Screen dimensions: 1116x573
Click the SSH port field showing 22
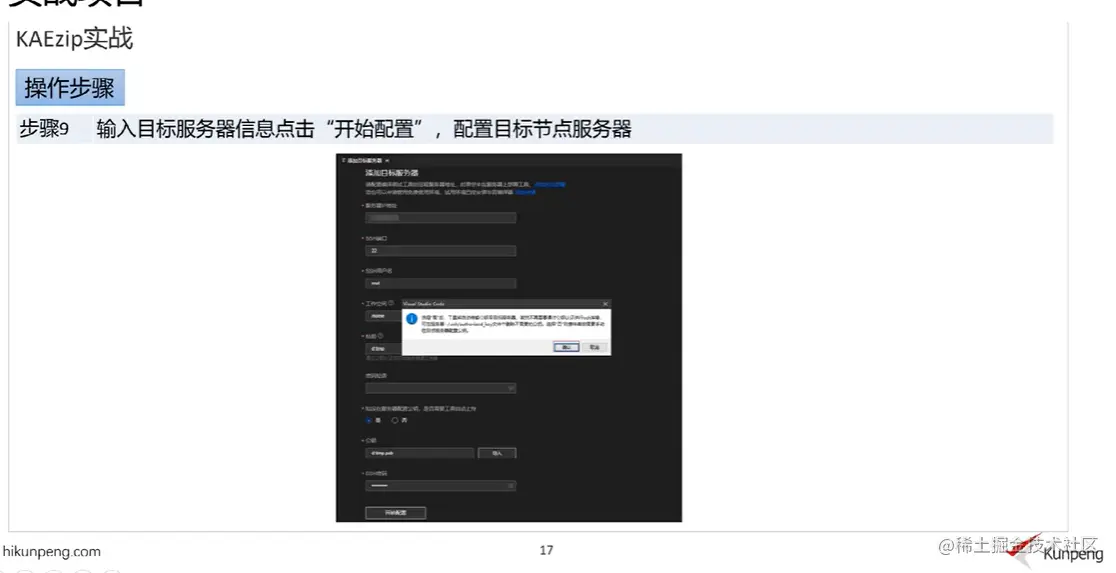[x=441, y=251]
